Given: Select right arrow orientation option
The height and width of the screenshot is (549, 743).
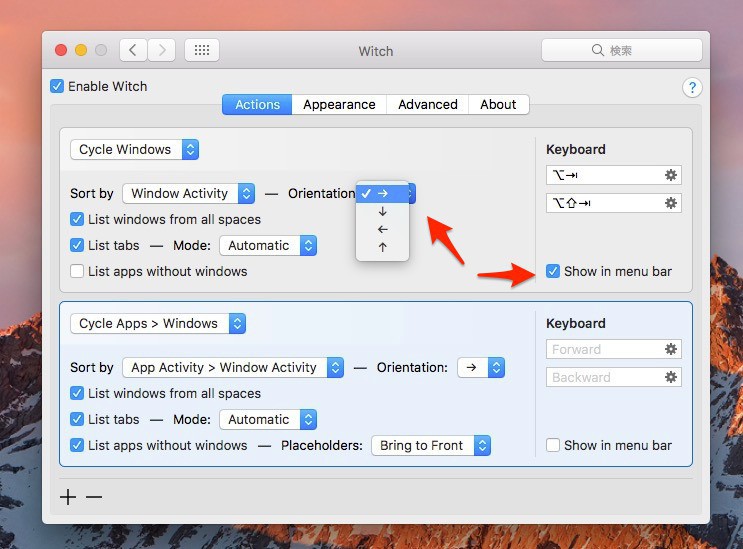Looking at the screenshot, I should (382, 193).
